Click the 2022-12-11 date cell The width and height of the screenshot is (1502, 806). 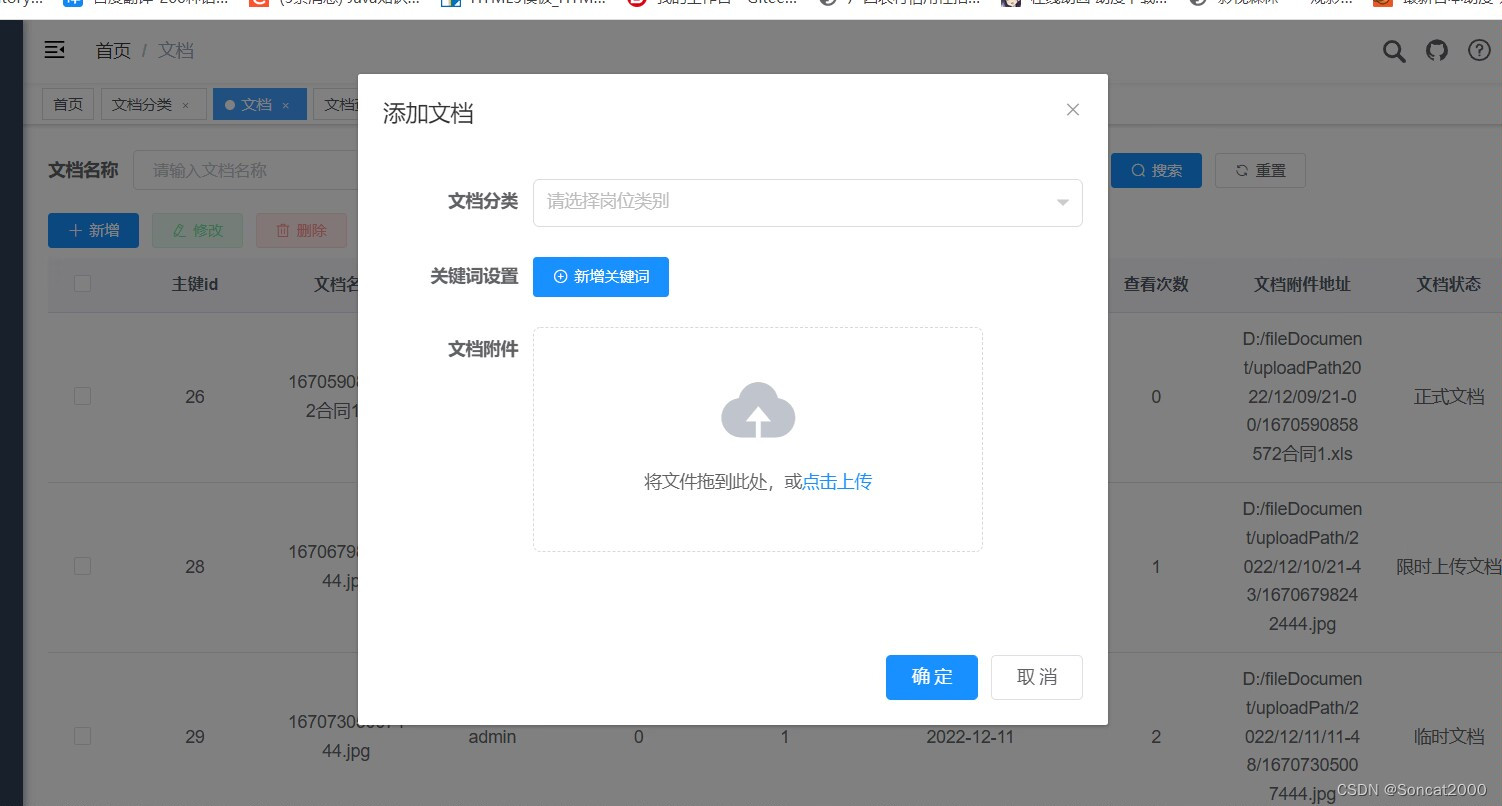tap(970, 737)
